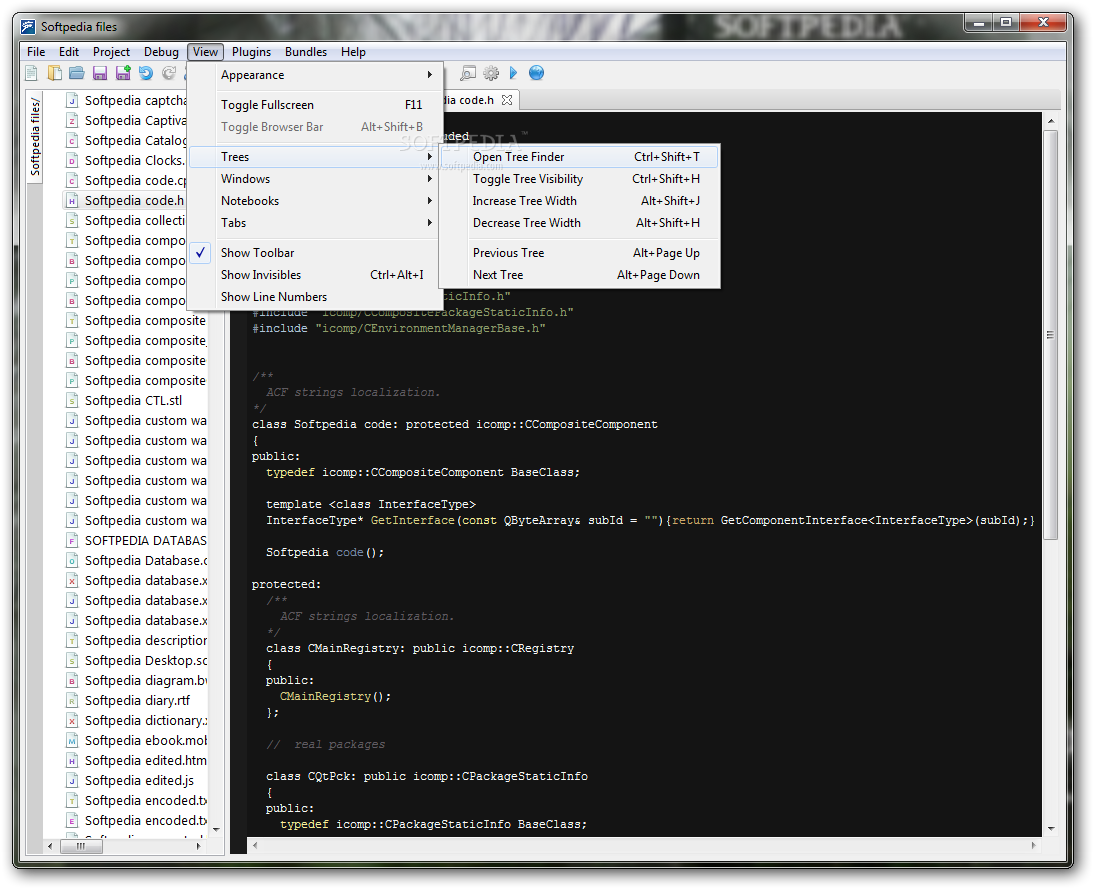Click the file icon of Softpedia description
1094x889 pixels.
72,641
